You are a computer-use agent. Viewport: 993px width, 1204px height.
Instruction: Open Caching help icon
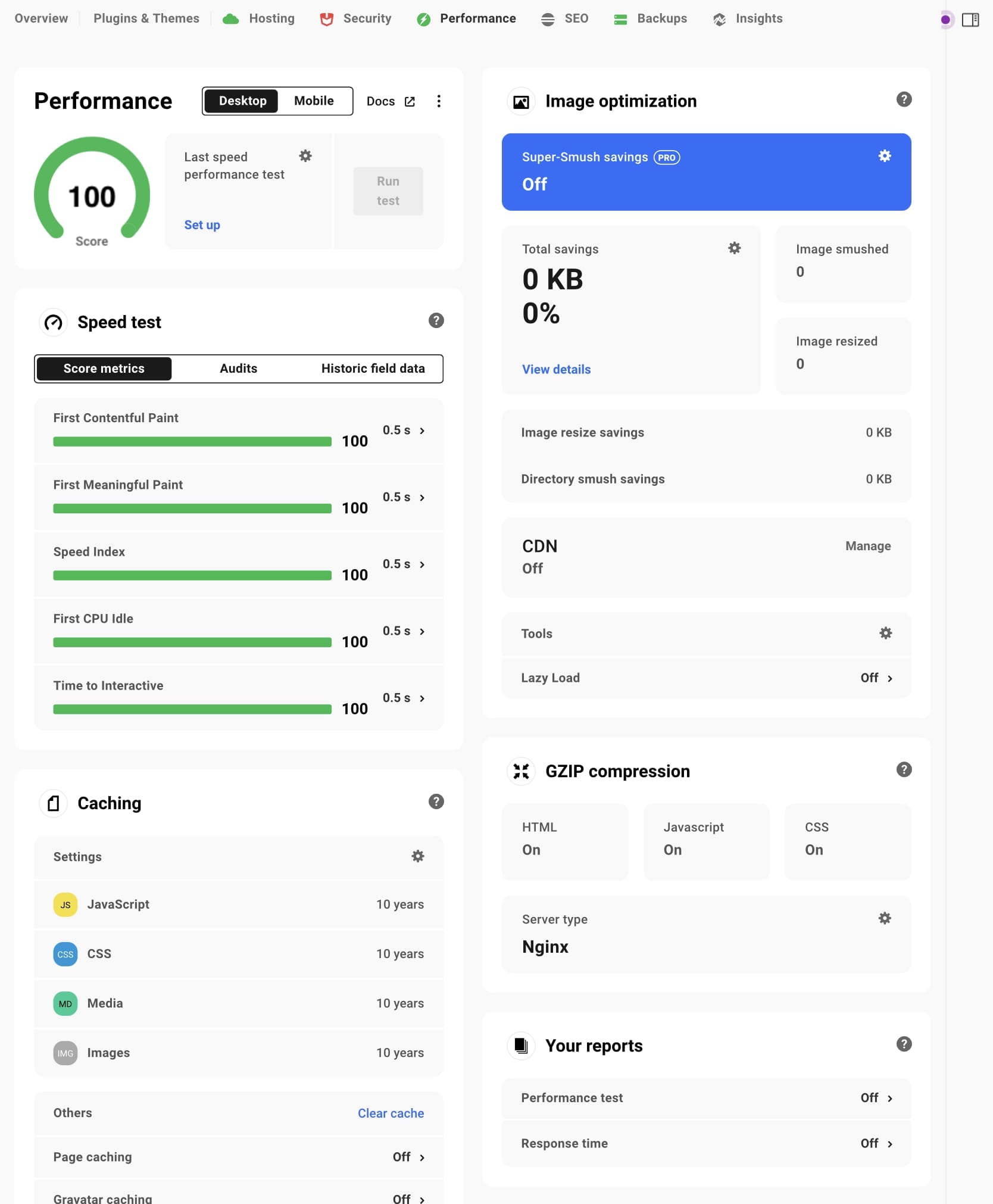(436, 801)
